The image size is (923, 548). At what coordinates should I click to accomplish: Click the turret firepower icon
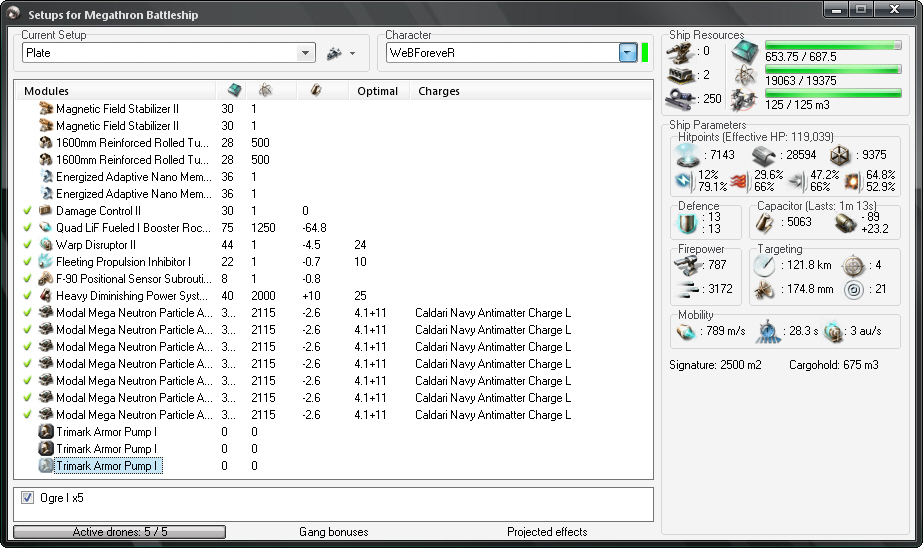(687, 264)
